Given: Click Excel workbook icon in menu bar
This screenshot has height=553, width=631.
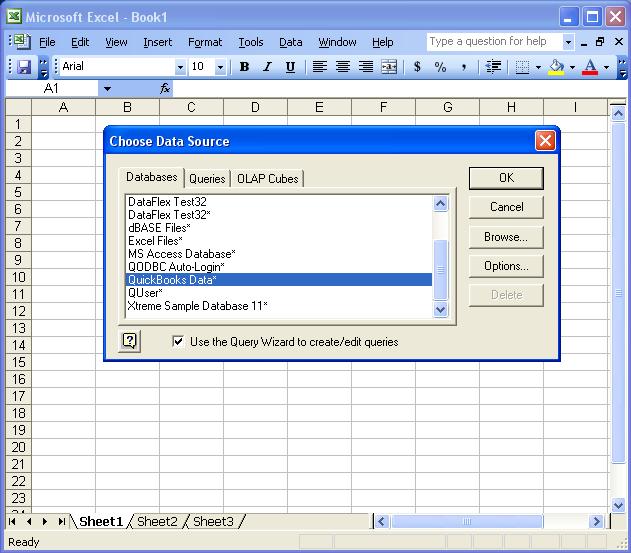Looking at the screenshot, I should [20, 41].
